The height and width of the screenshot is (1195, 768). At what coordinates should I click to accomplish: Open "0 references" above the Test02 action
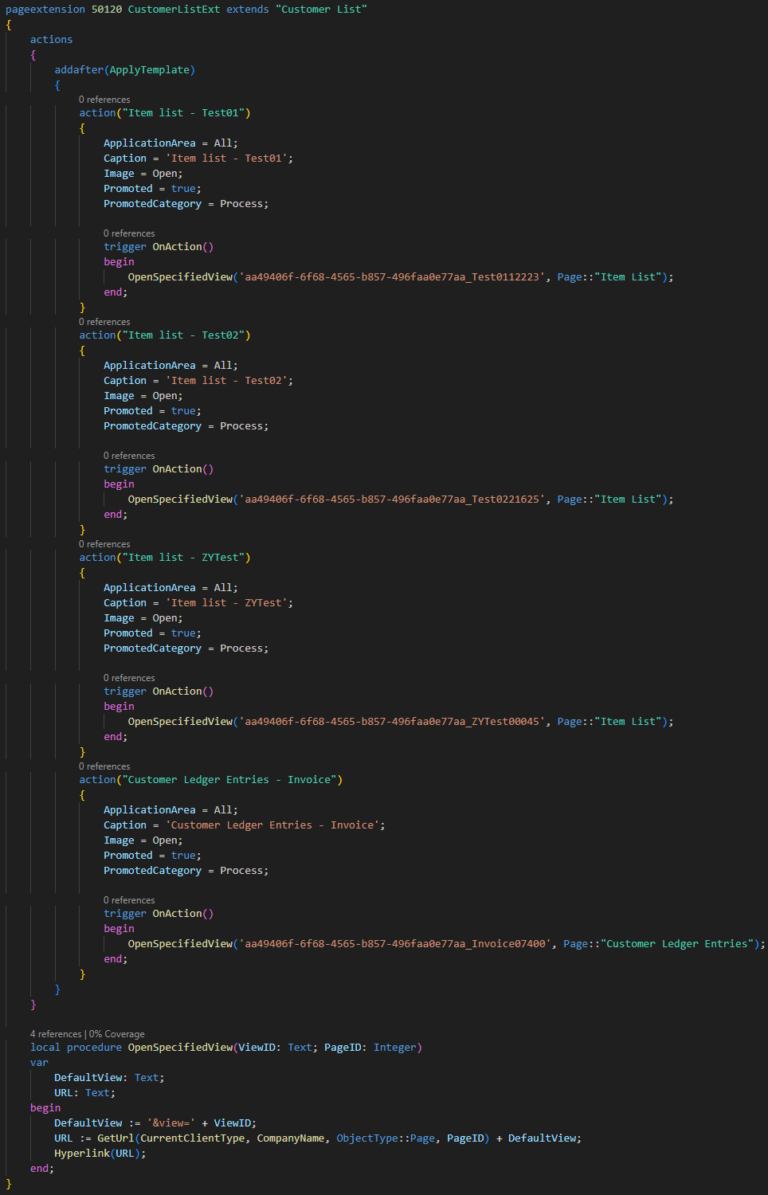tap(105, 322)
